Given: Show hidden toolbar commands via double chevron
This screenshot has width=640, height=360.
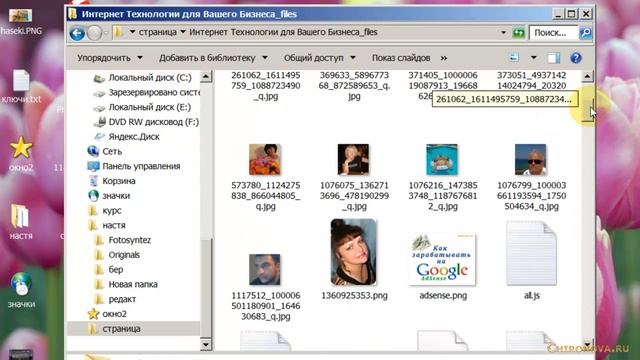Looking at the screenshot, I should (444, 58).
